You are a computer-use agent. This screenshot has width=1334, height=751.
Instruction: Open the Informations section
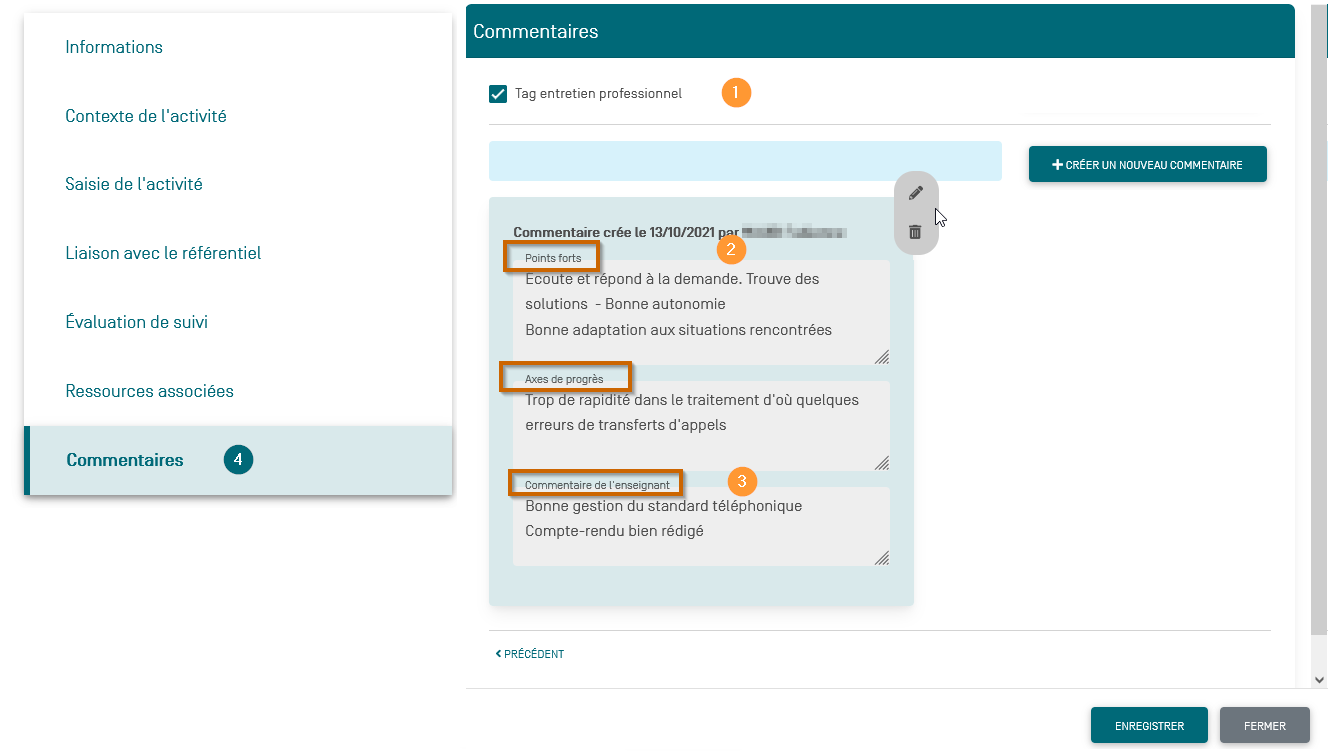tap(114, 47)
